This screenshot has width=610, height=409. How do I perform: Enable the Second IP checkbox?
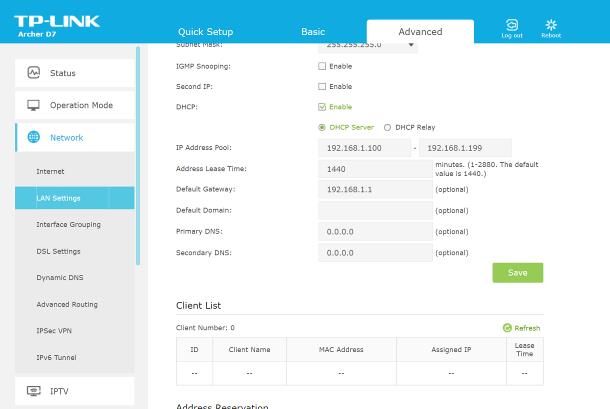point(322,86)
